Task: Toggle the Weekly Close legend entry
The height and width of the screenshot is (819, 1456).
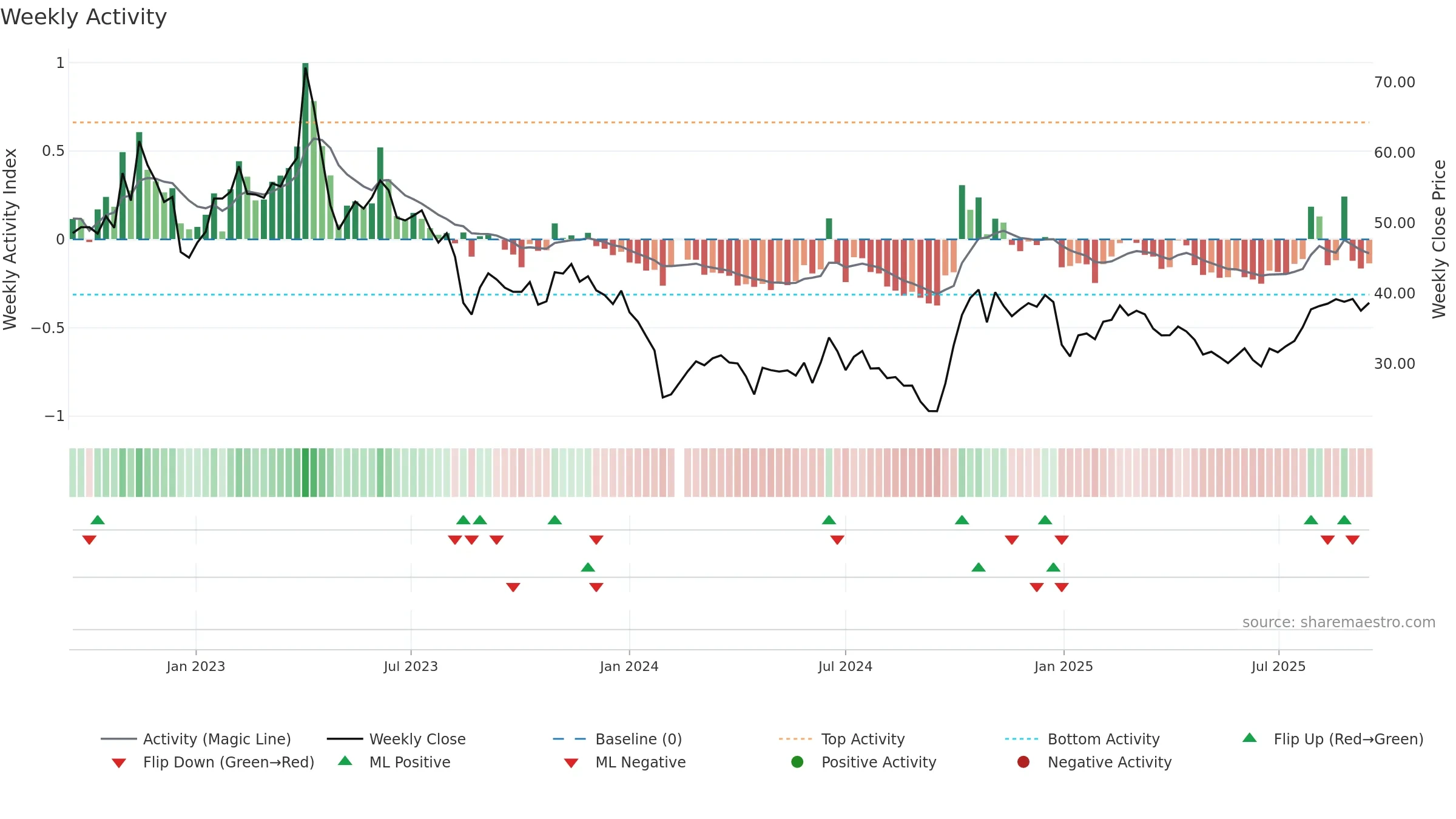Action: click(x=396, y=739)
